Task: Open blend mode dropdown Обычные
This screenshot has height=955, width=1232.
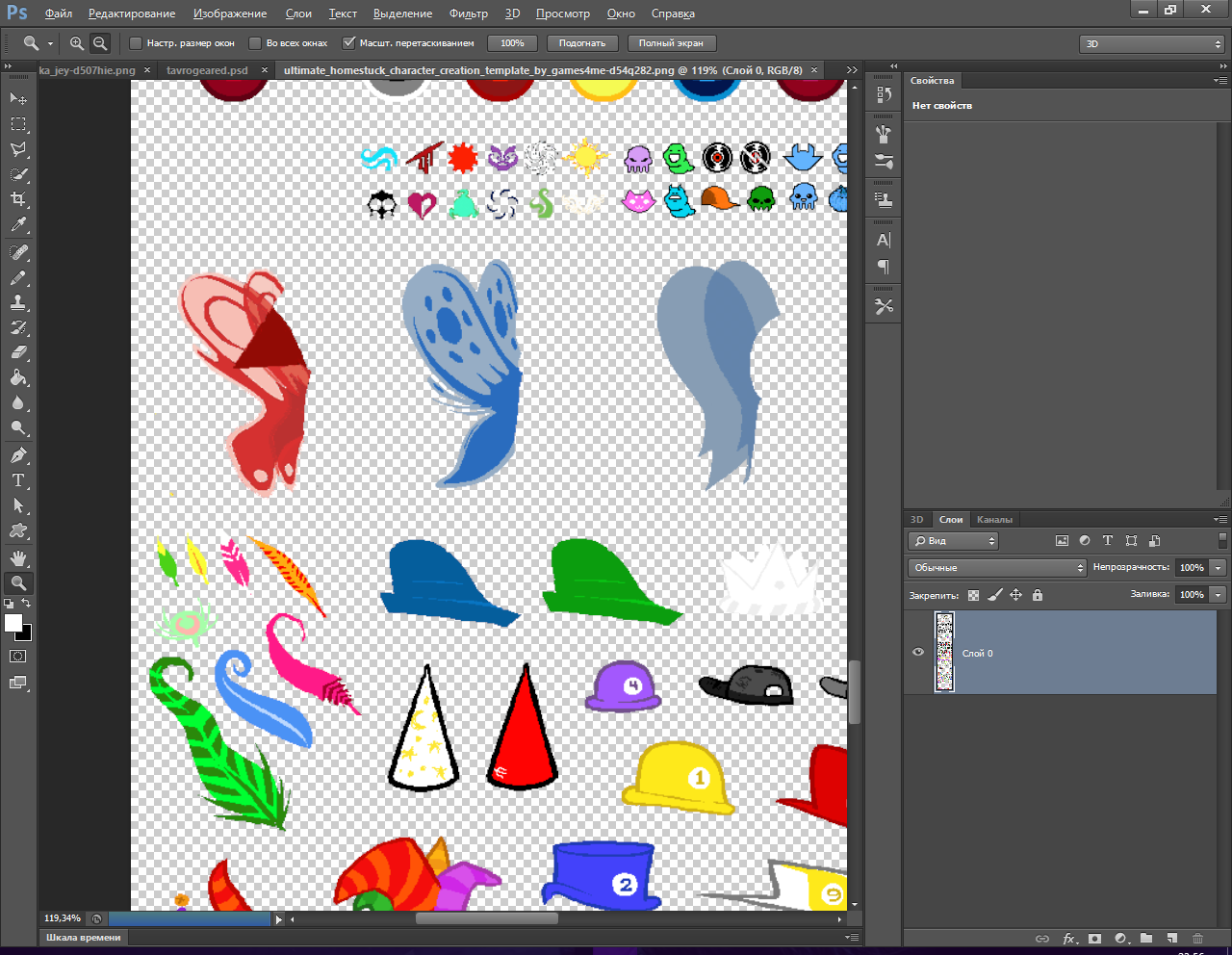Action: pyautogui.click(x=997, y=568)
